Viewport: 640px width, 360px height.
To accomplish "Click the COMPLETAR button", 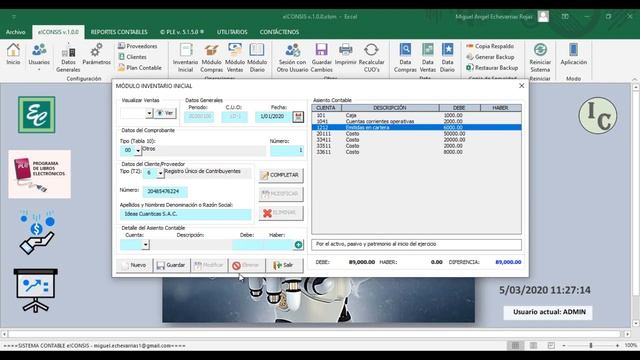I will [x=281, y=175].
